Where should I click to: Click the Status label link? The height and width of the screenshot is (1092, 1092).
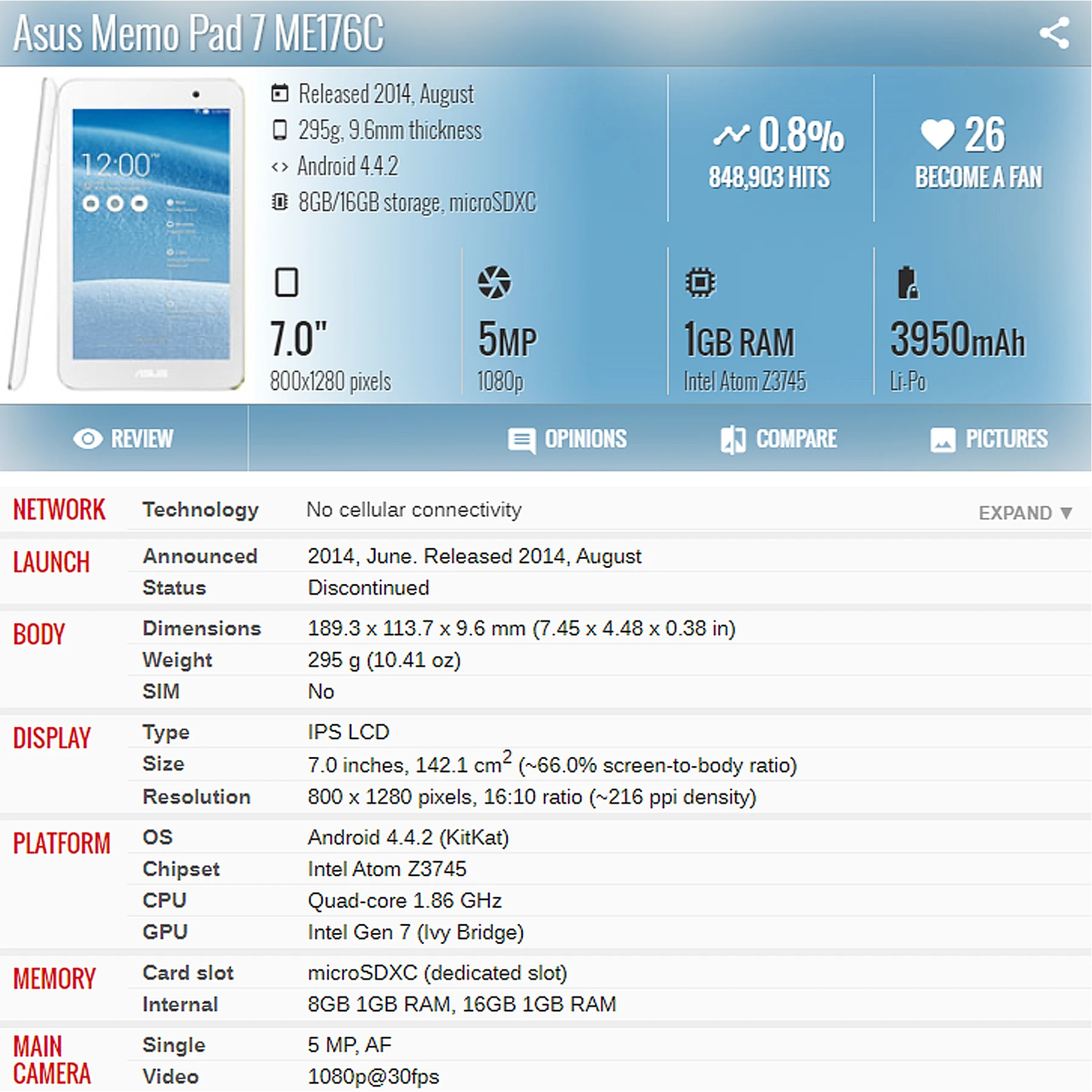click(174, 588)
